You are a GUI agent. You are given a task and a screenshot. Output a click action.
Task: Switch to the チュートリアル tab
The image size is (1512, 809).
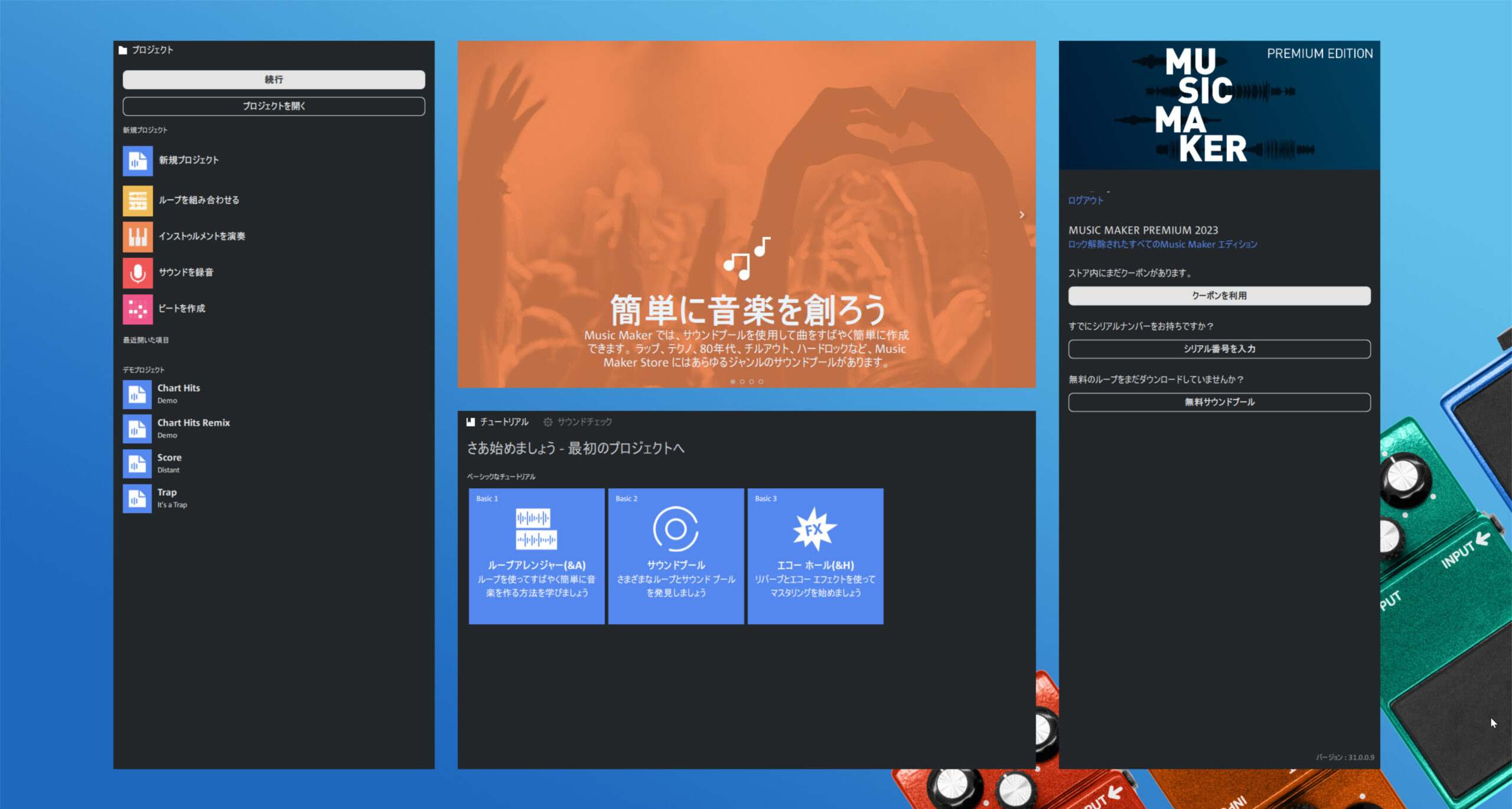tap(497, 422)
